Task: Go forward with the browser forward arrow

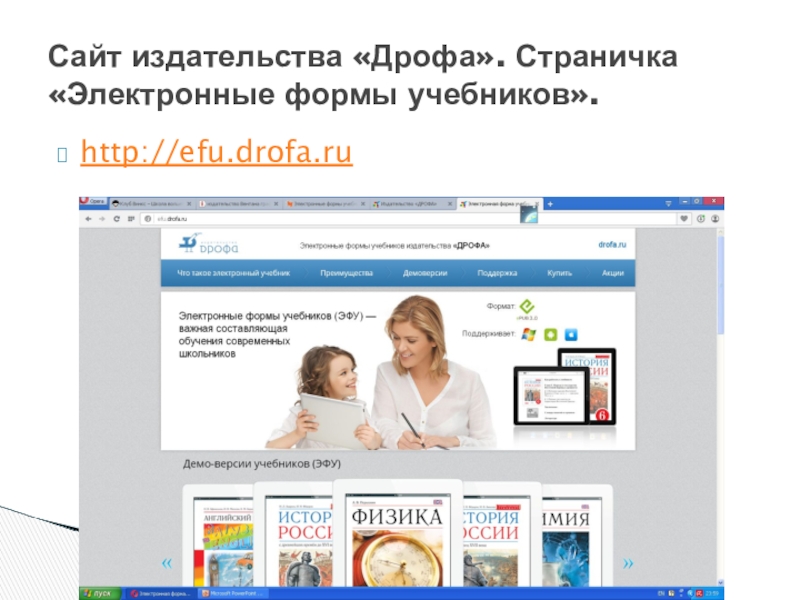Action: [102, 219]
